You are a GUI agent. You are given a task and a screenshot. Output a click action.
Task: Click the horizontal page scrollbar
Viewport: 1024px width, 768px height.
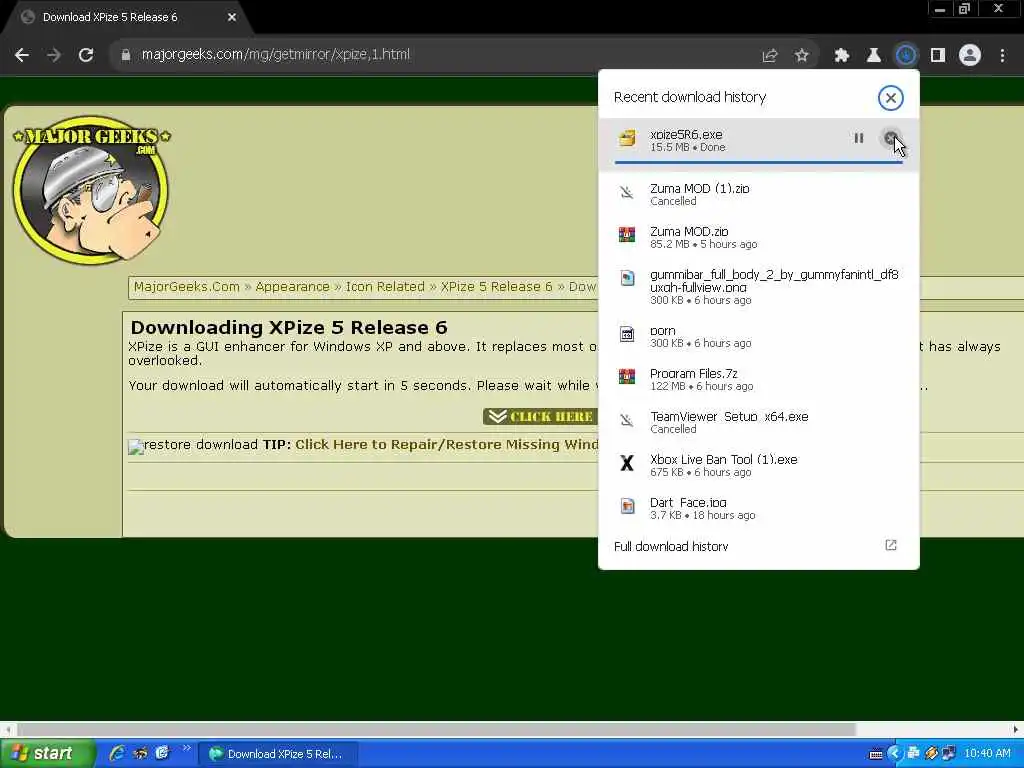(x=436, y=729)
